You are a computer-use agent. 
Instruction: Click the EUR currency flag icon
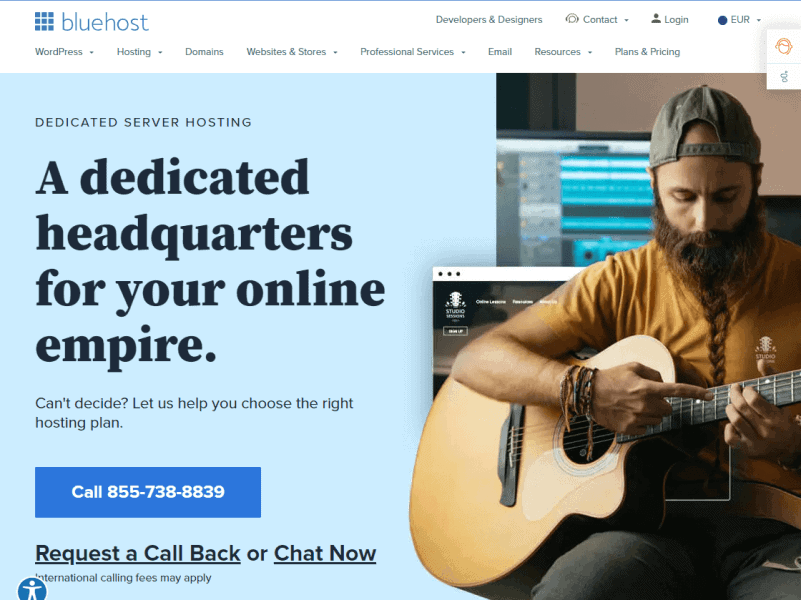(722, 20)
